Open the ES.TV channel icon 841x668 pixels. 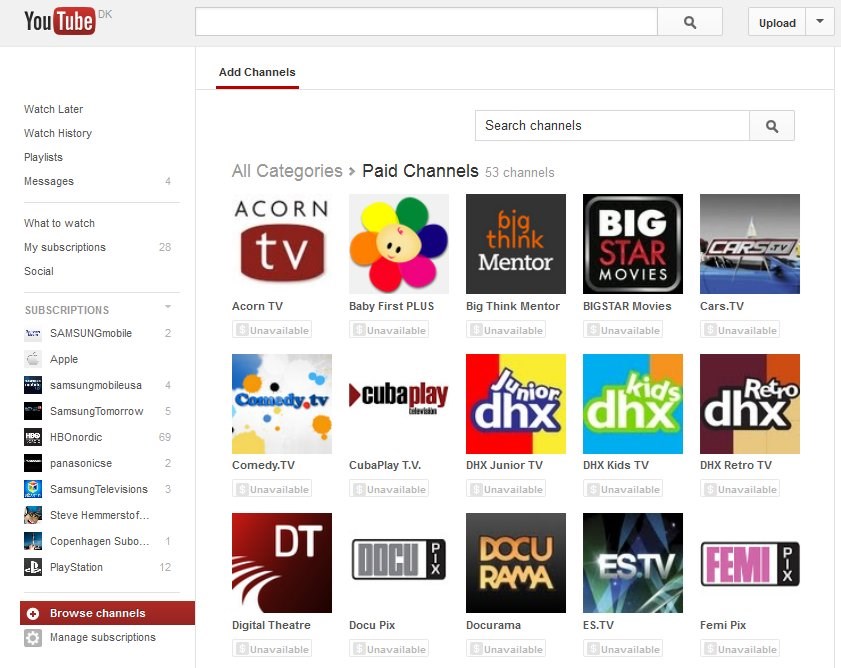coord(632,563)
